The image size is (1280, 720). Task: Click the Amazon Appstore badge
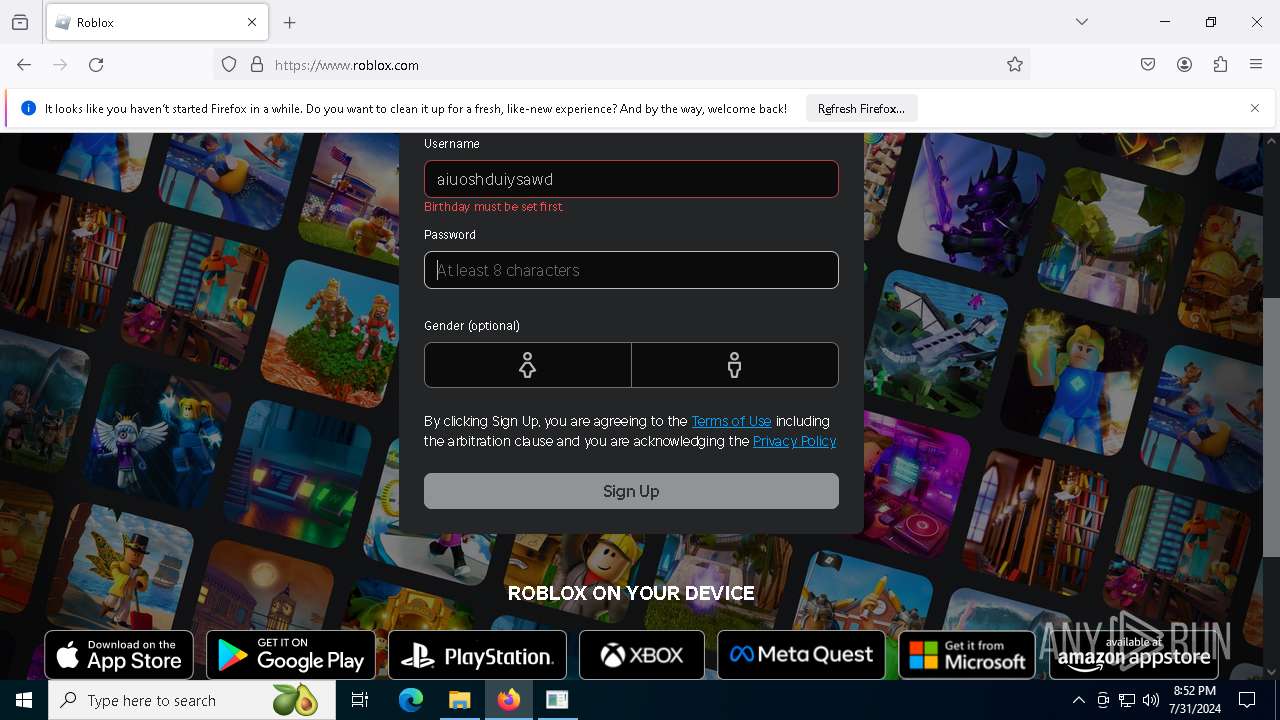[x=1134, y=655]
